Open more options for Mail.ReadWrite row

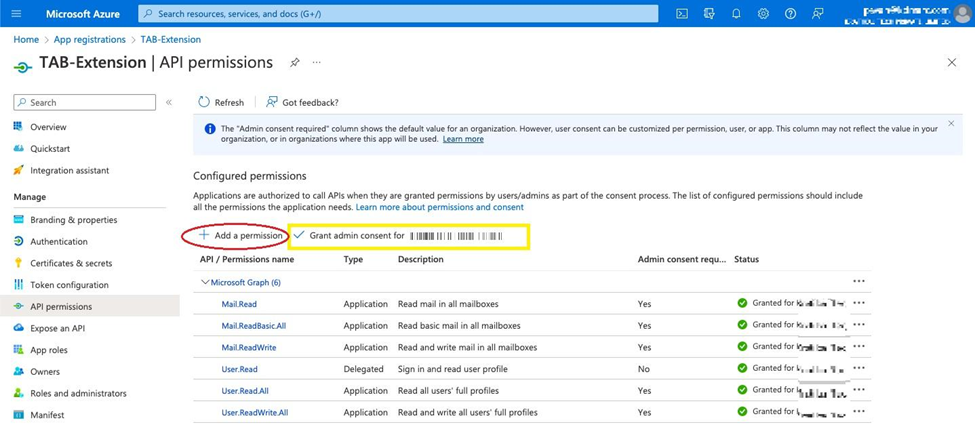859,346
